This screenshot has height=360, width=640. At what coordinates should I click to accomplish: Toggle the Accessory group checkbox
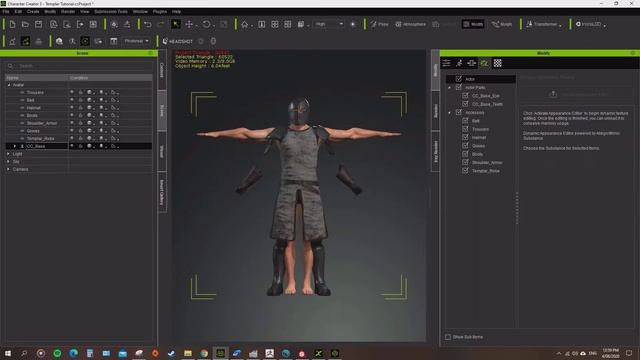(x=459, y=112)
